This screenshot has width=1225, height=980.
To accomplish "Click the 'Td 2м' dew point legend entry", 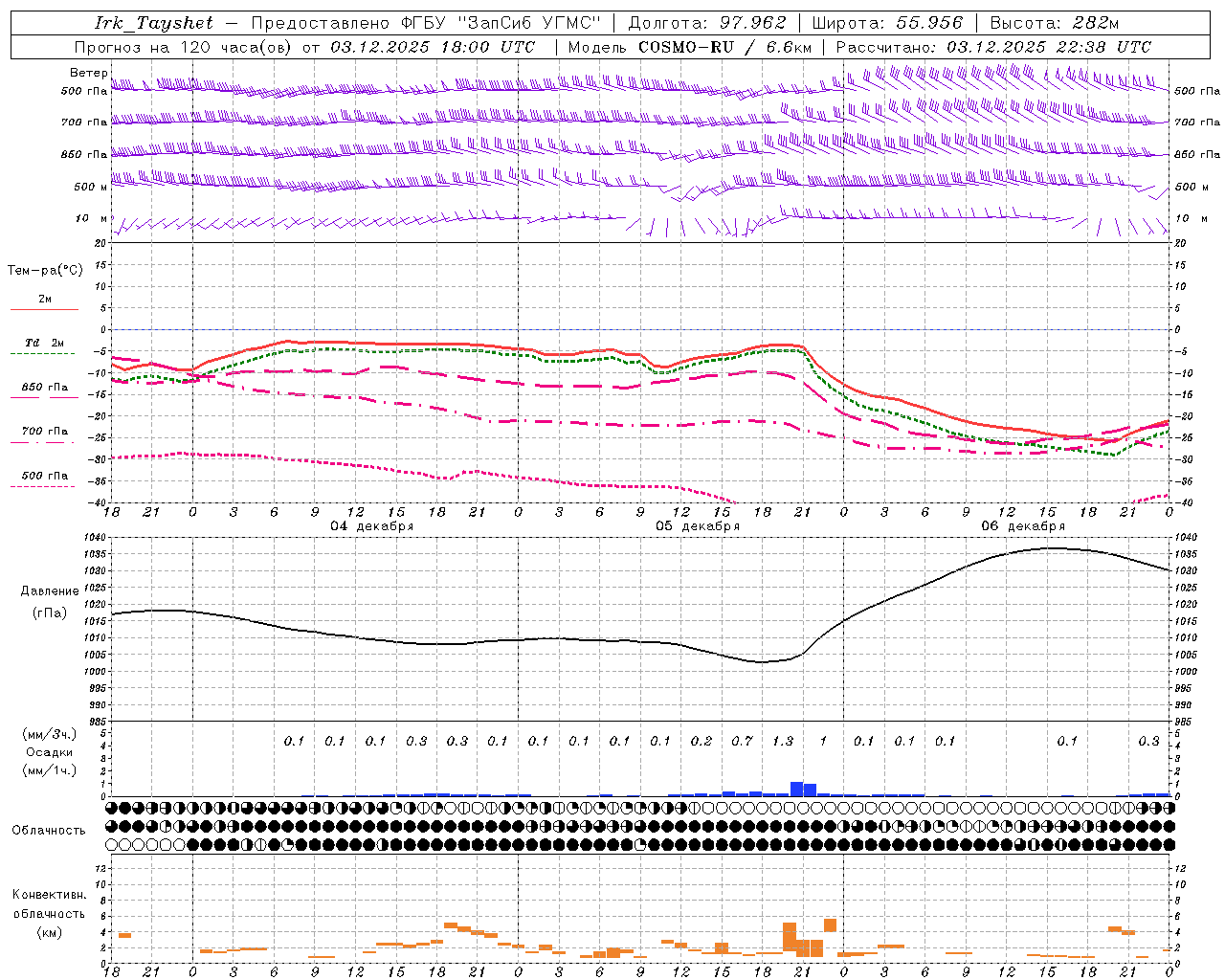I will coord(45,343).
